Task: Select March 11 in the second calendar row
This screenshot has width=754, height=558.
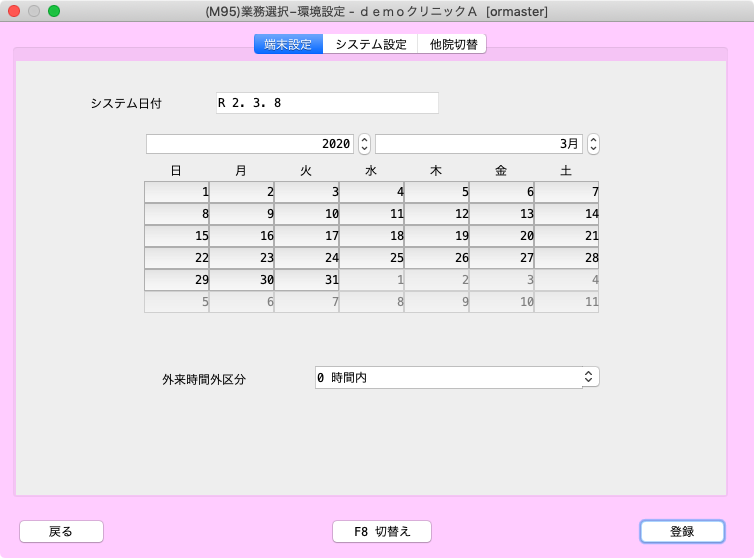Action: point(372,214)
